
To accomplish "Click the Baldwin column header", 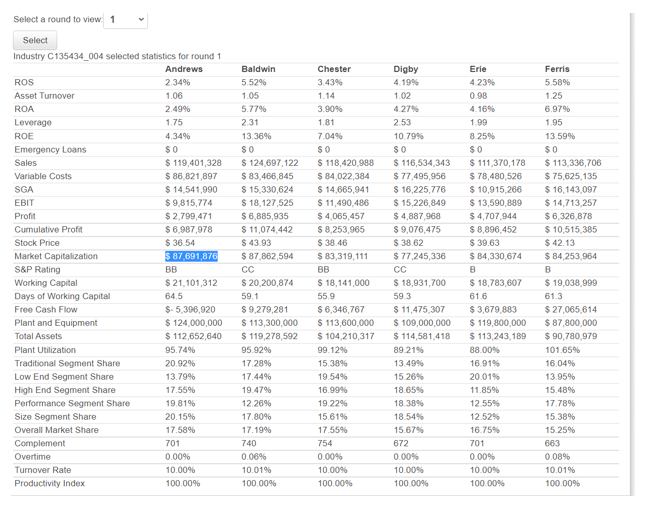I will point(258,69).
